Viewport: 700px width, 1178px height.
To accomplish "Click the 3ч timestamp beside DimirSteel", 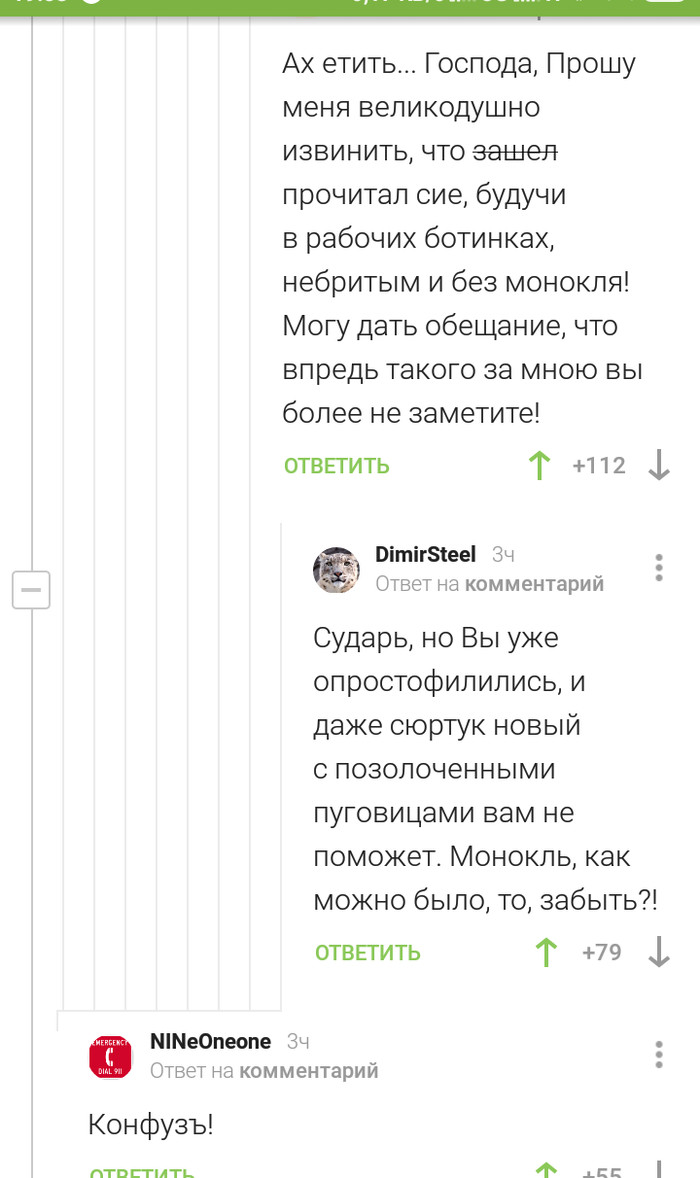I will click(503, 554).
